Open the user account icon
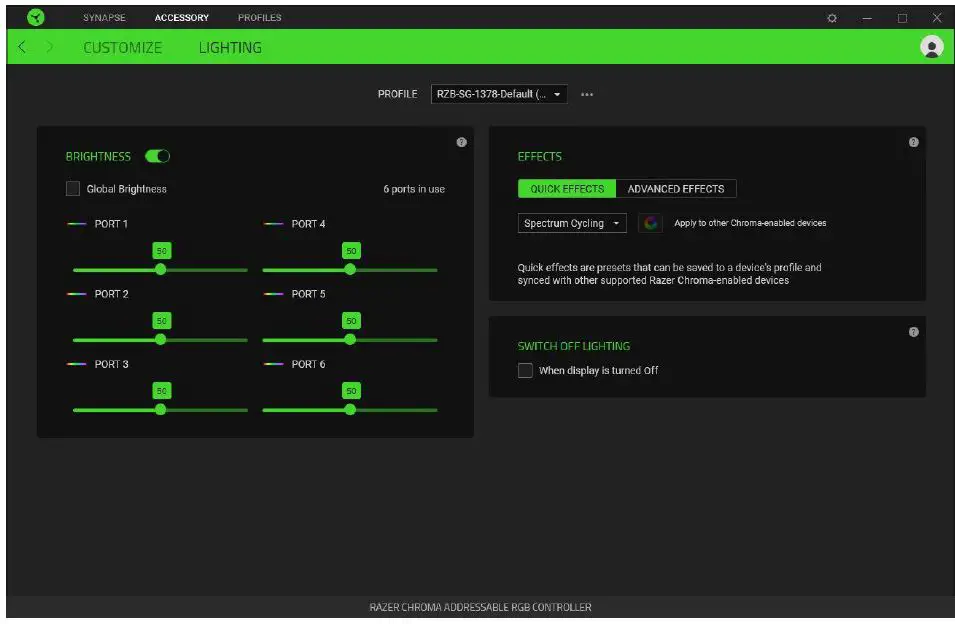This screenshot has height=624, width=955. point(931,46)
